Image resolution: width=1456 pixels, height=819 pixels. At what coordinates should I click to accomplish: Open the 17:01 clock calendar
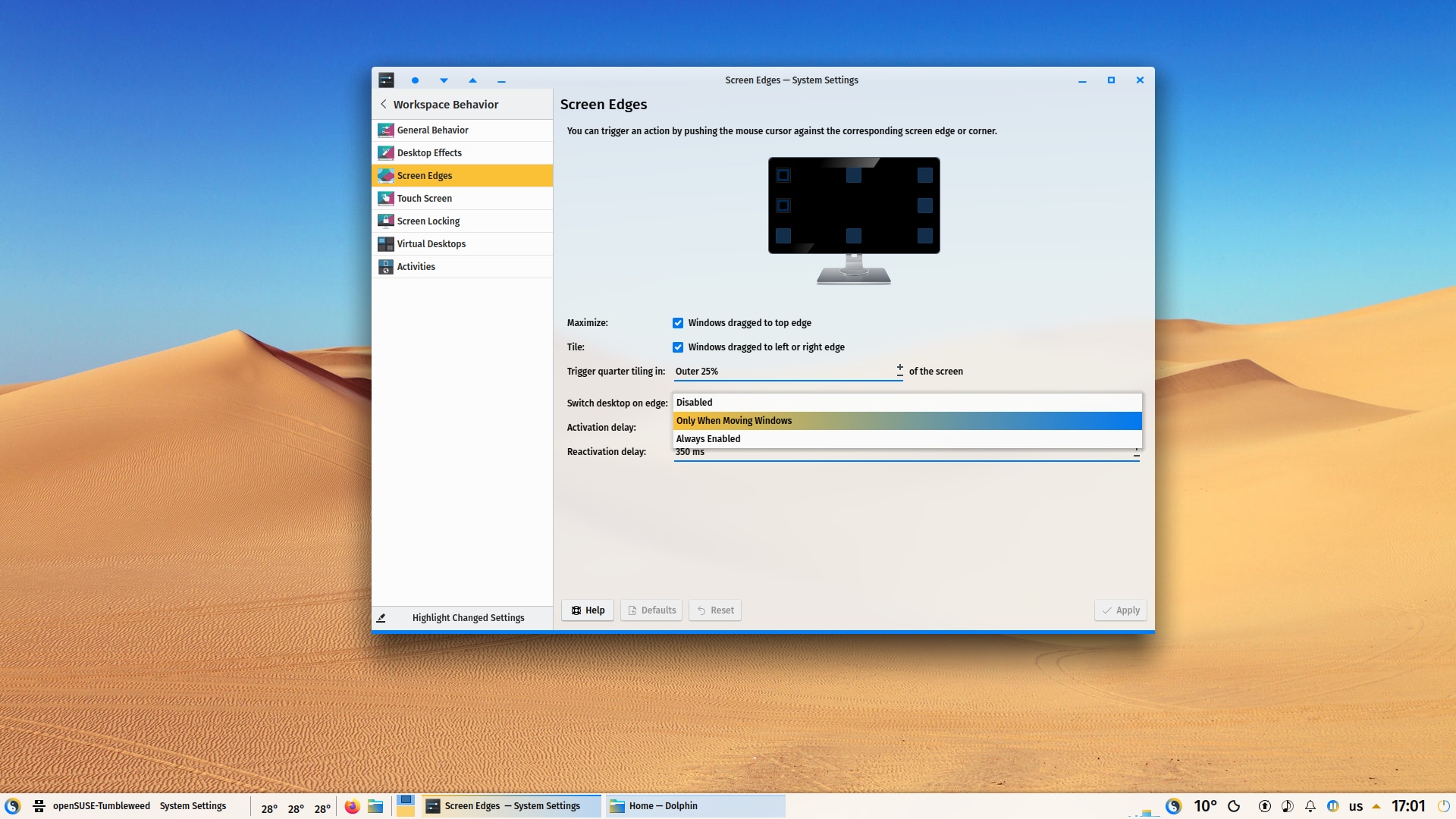click(x=1408, y=806)
